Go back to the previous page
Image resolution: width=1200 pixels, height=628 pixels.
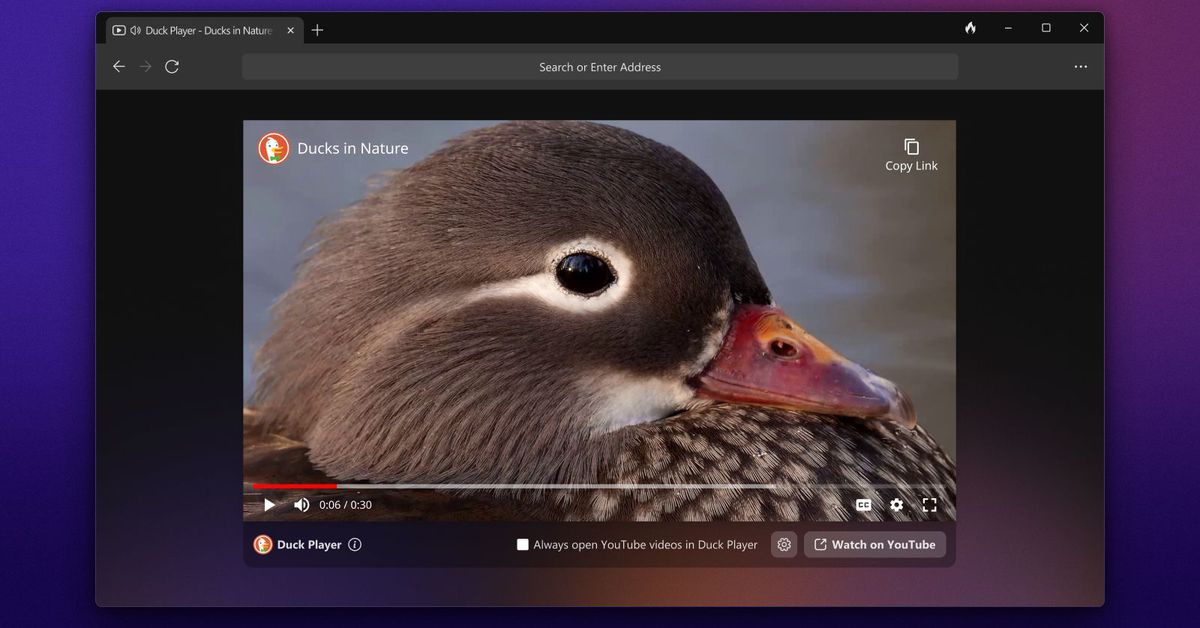pos(119,67)
